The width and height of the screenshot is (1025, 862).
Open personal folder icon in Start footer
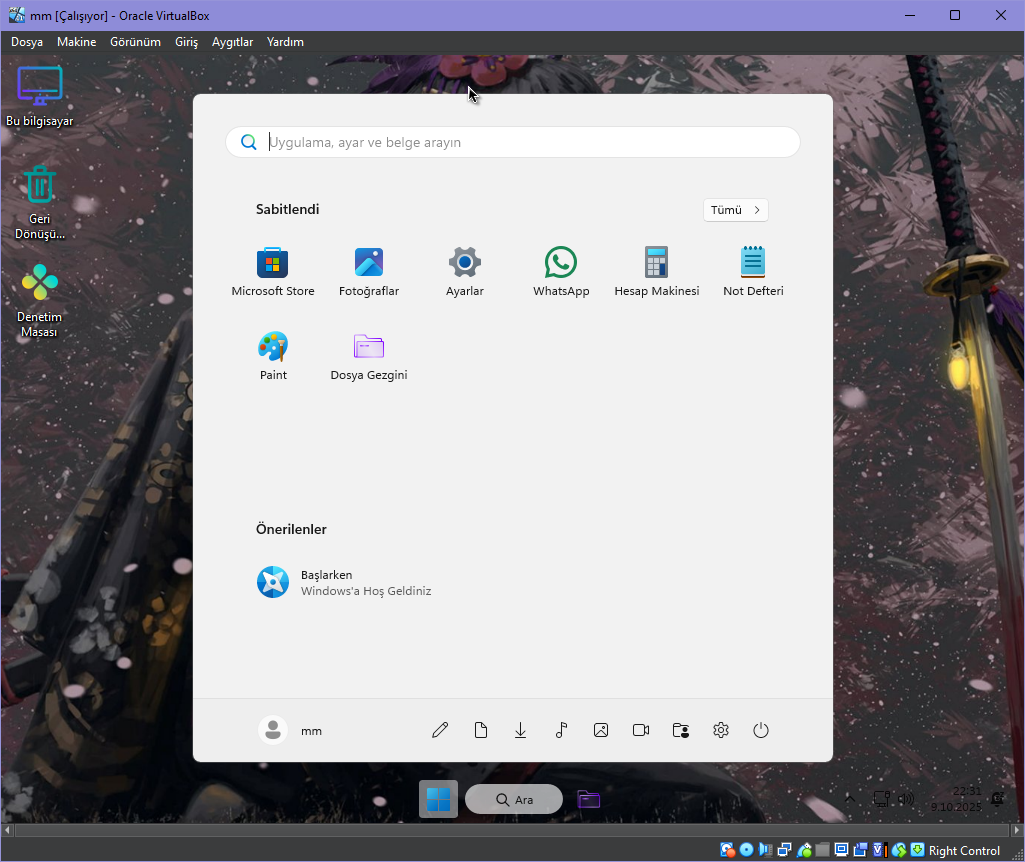(x=681, y=730)
